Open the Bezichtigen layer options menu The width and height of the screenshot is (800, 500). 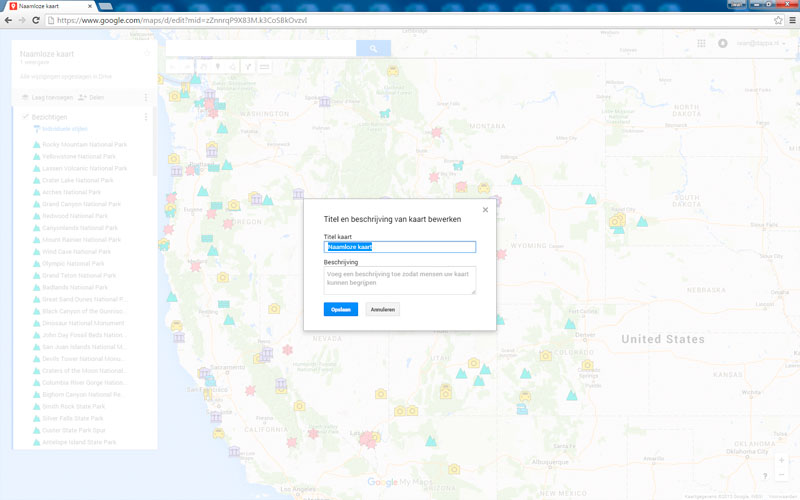(x=146, y=117)
